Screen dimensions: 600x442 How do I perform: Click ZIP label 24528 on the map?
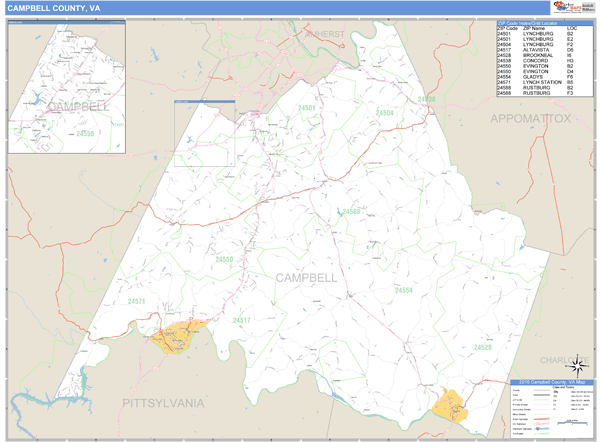pyautogui.click(x=483, y=347)
